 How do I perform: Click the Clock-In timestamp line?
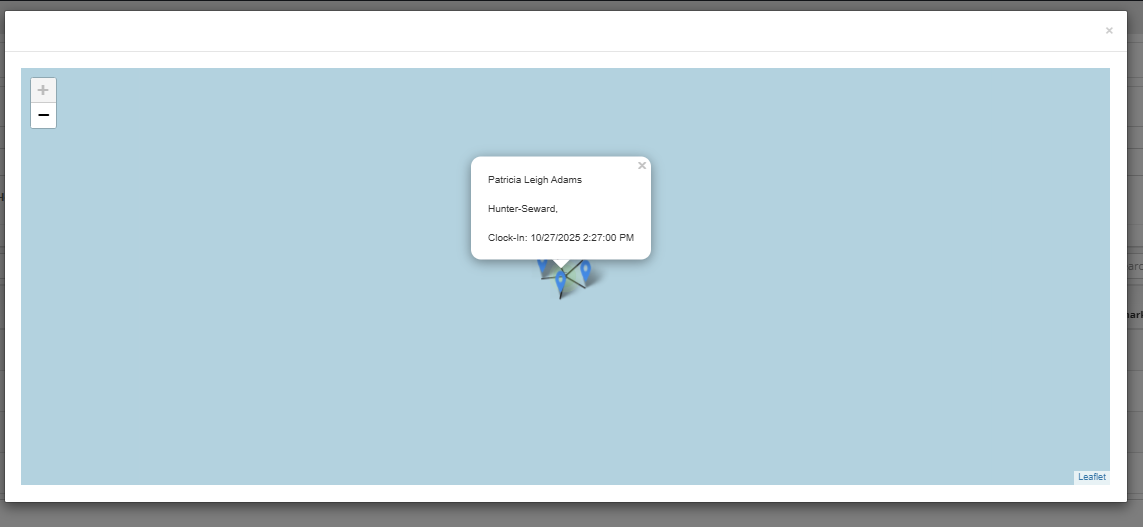[560, 237]
